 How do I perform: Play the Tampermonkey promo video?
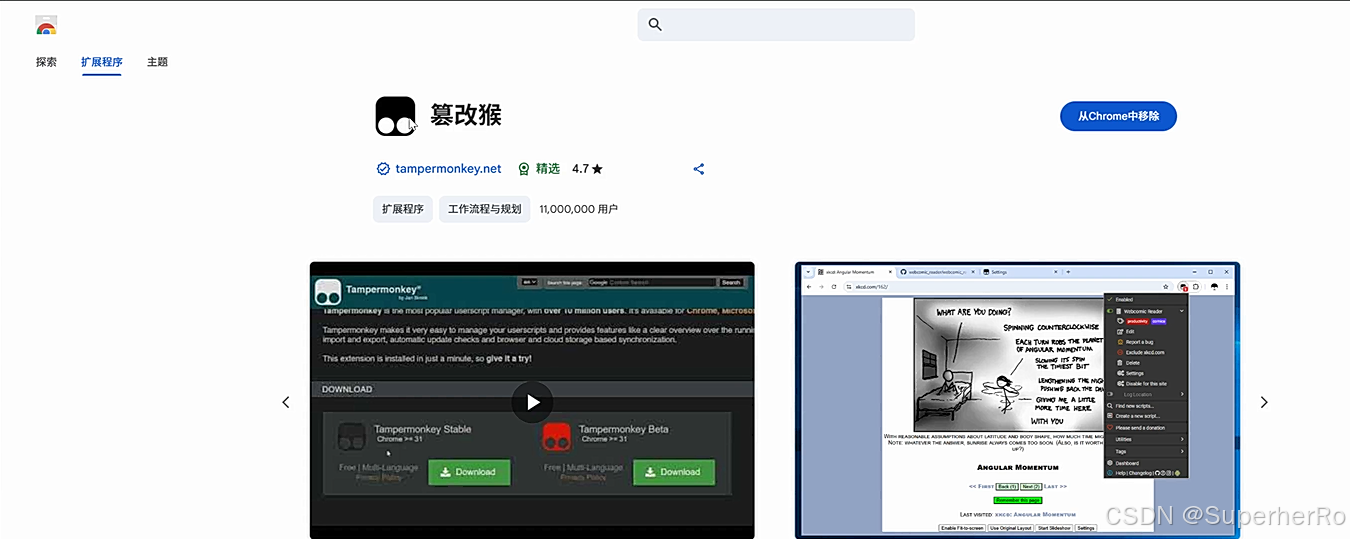click(x=532, y=402)
